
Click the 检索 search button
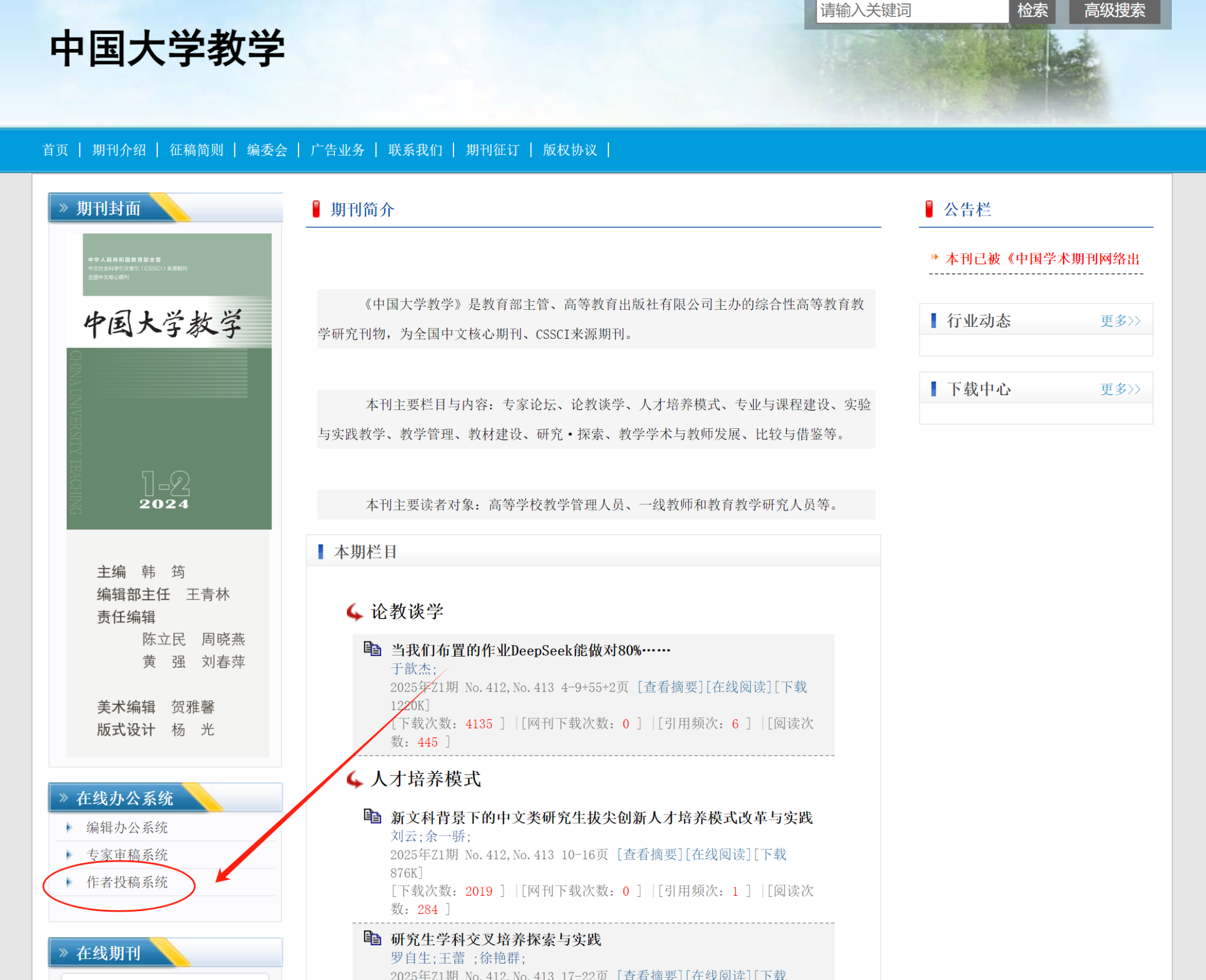coord(1032,11)
